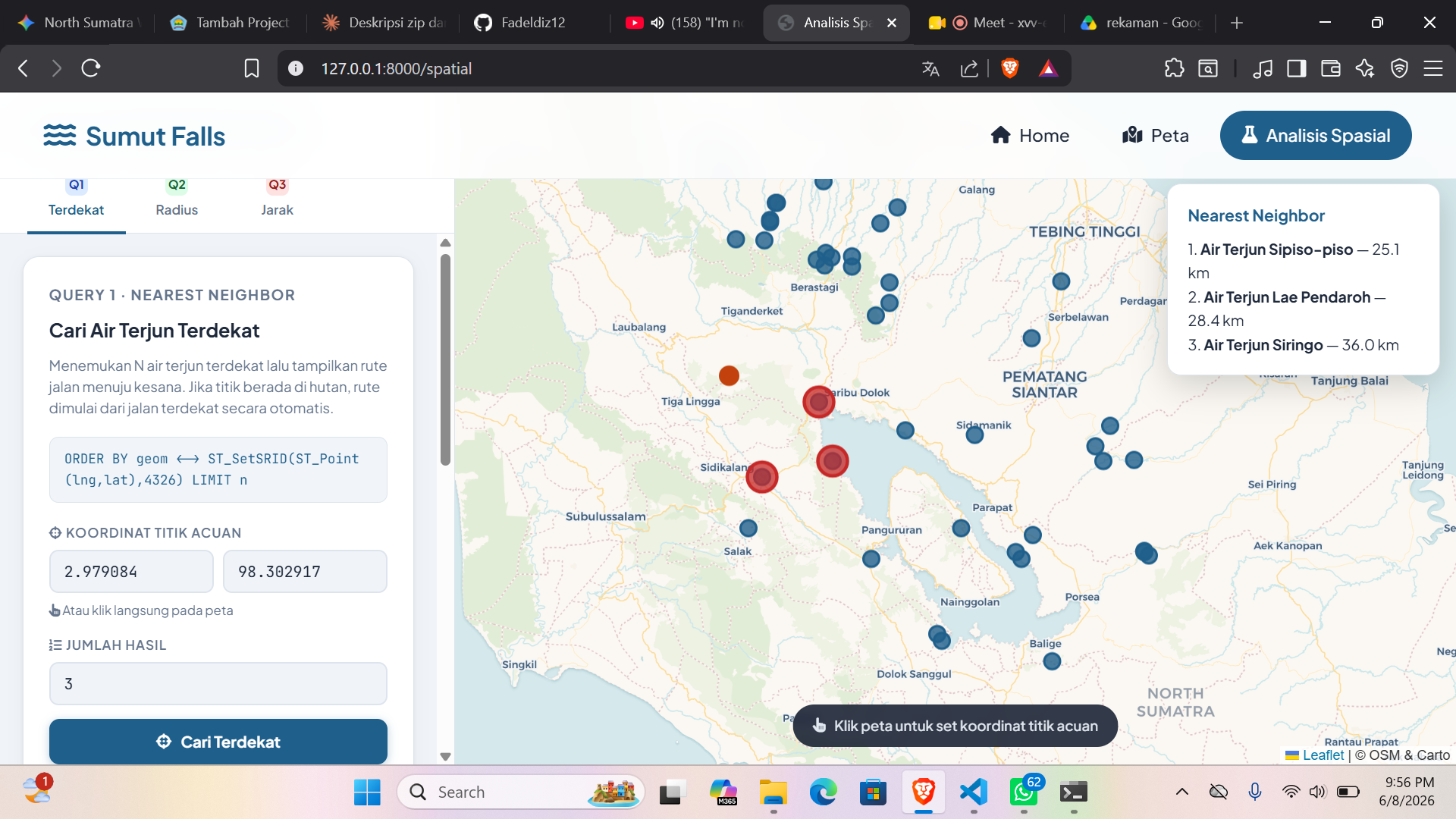Open the Leaflet attribution link
The image size is (1456, 819).
tap(1323, 755)
